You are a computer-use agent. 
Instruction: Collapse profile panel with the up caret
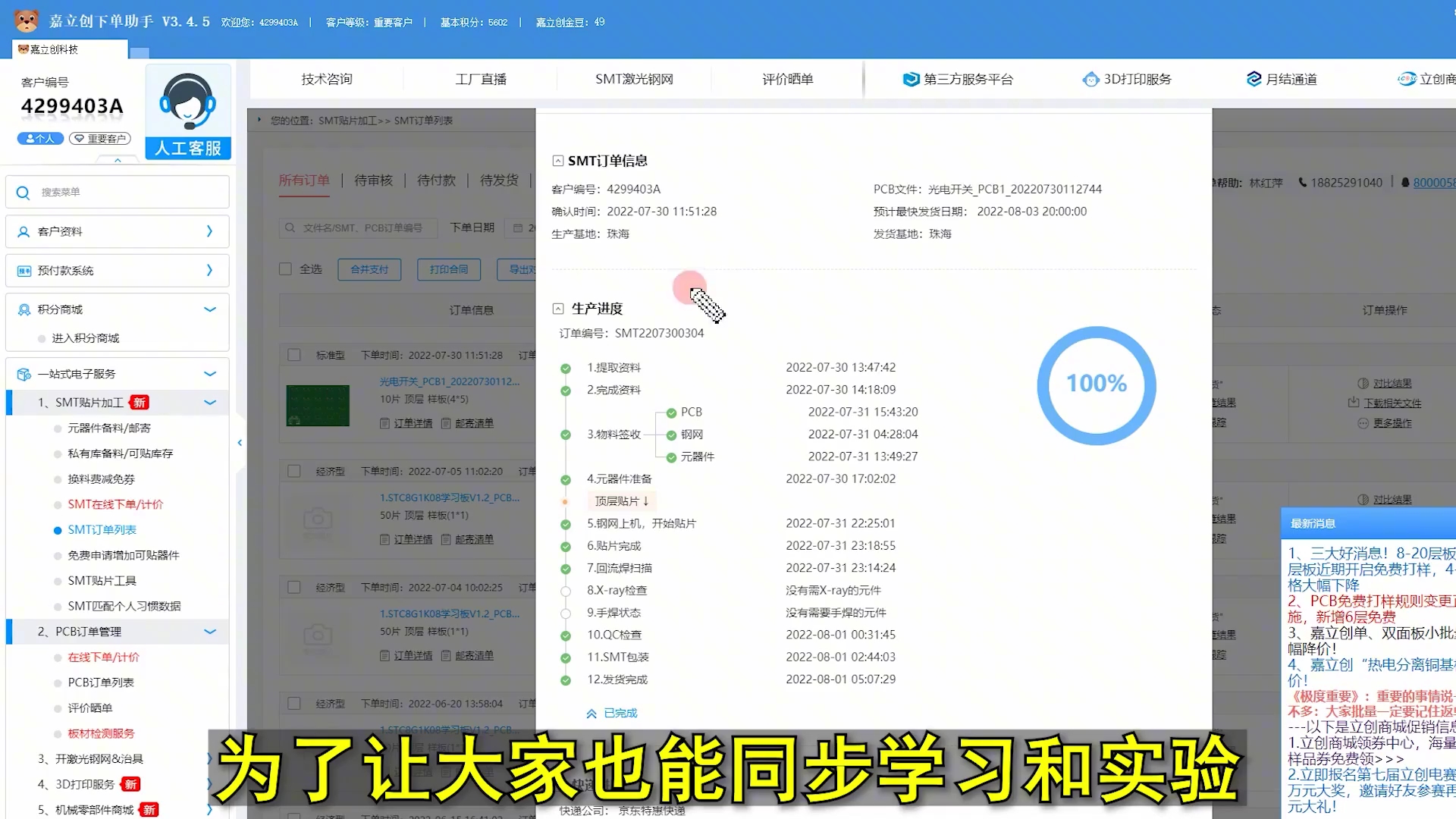click(118, 160)
